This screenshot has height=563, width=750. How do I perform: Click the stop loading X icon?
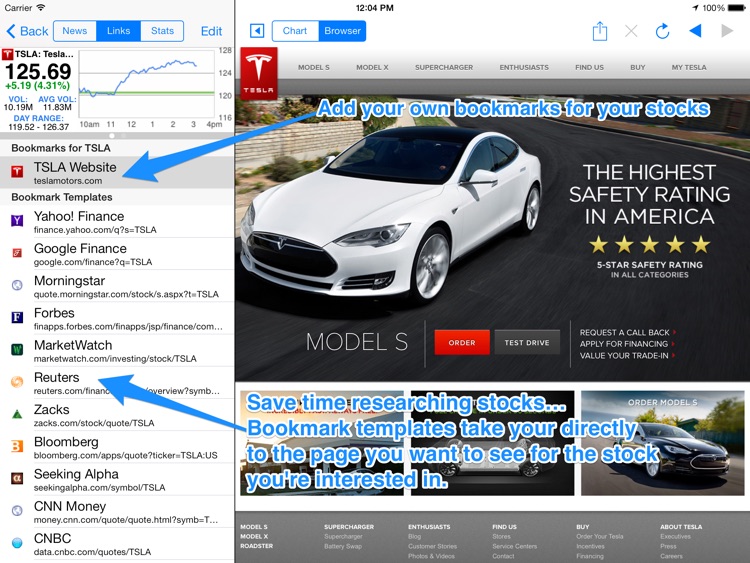[631, 31]
